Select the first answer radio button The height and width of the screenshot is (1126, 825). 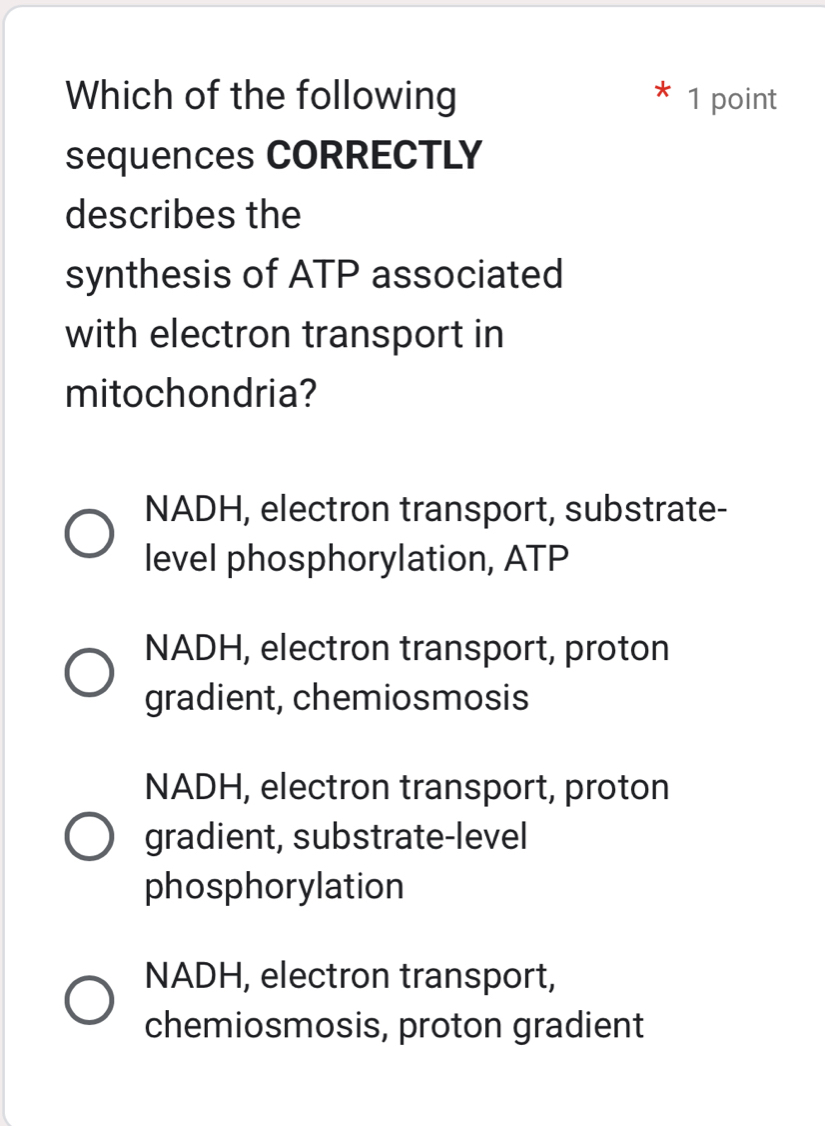(x=87, y=532)
